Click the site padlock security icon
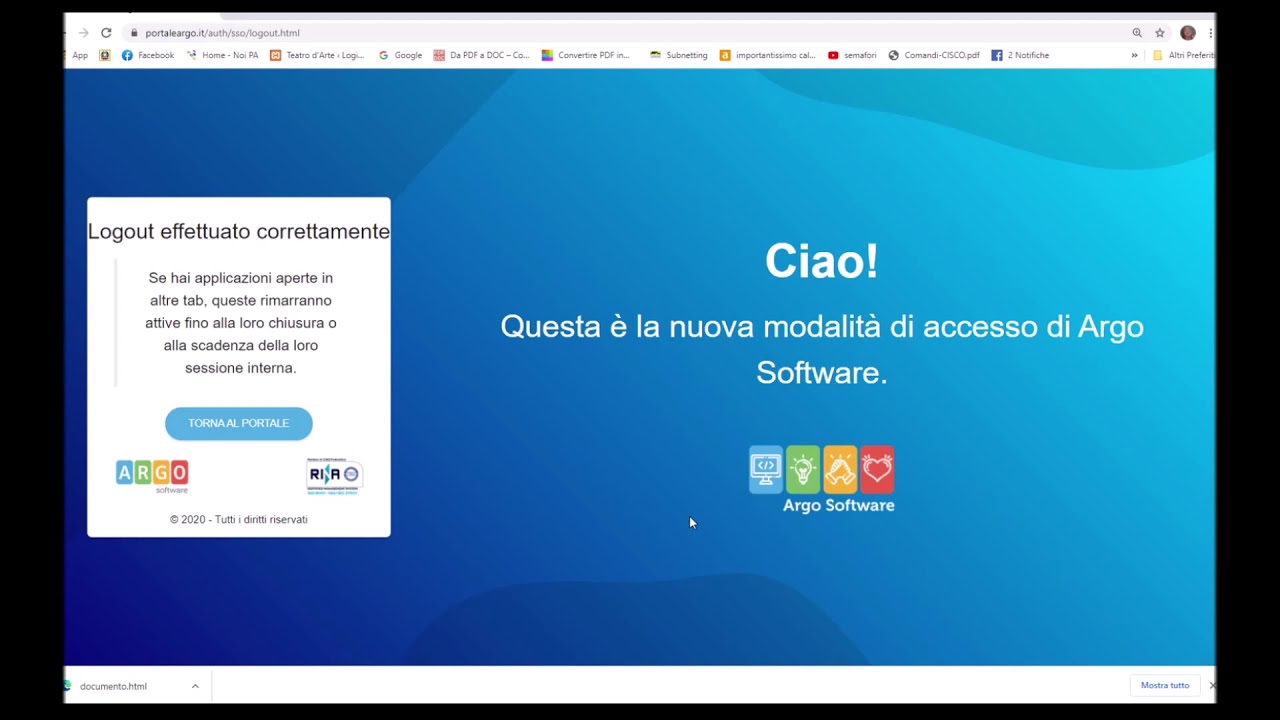The width and height of the screenshot is (1280, 720). (x=134, y=33)
